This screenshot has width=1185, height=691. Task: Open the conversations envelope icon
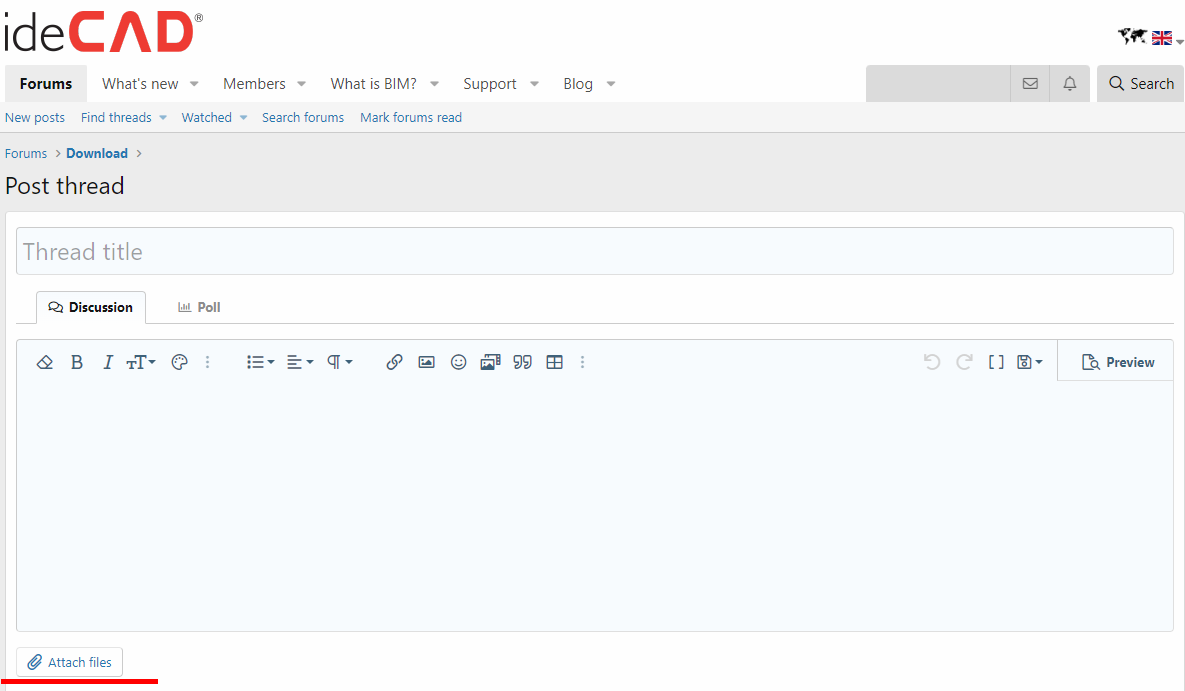tap(1030, 84)
